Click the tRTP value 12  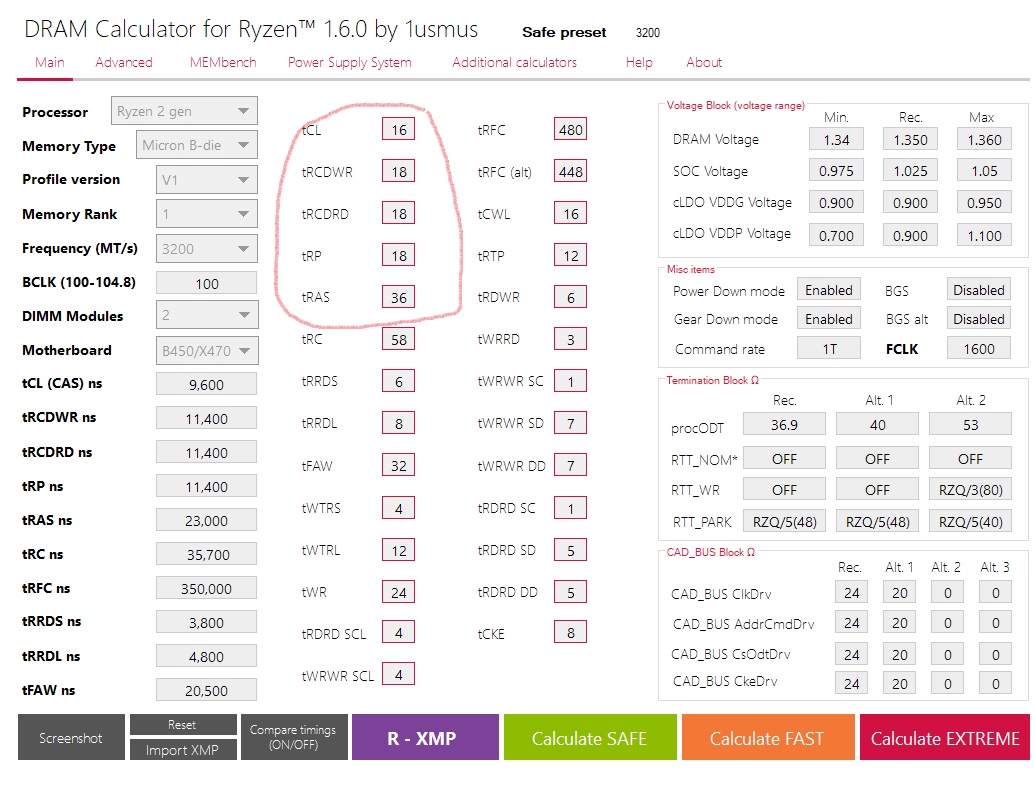click(570, 255)
